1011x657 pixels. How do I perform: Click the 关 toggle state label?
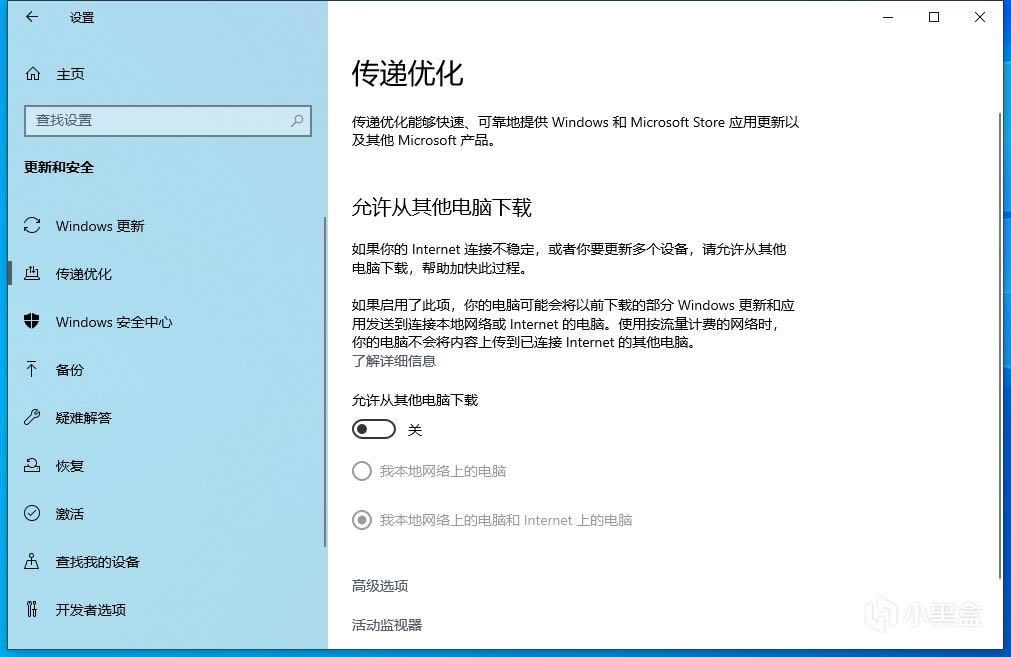[x=415, y=430]
